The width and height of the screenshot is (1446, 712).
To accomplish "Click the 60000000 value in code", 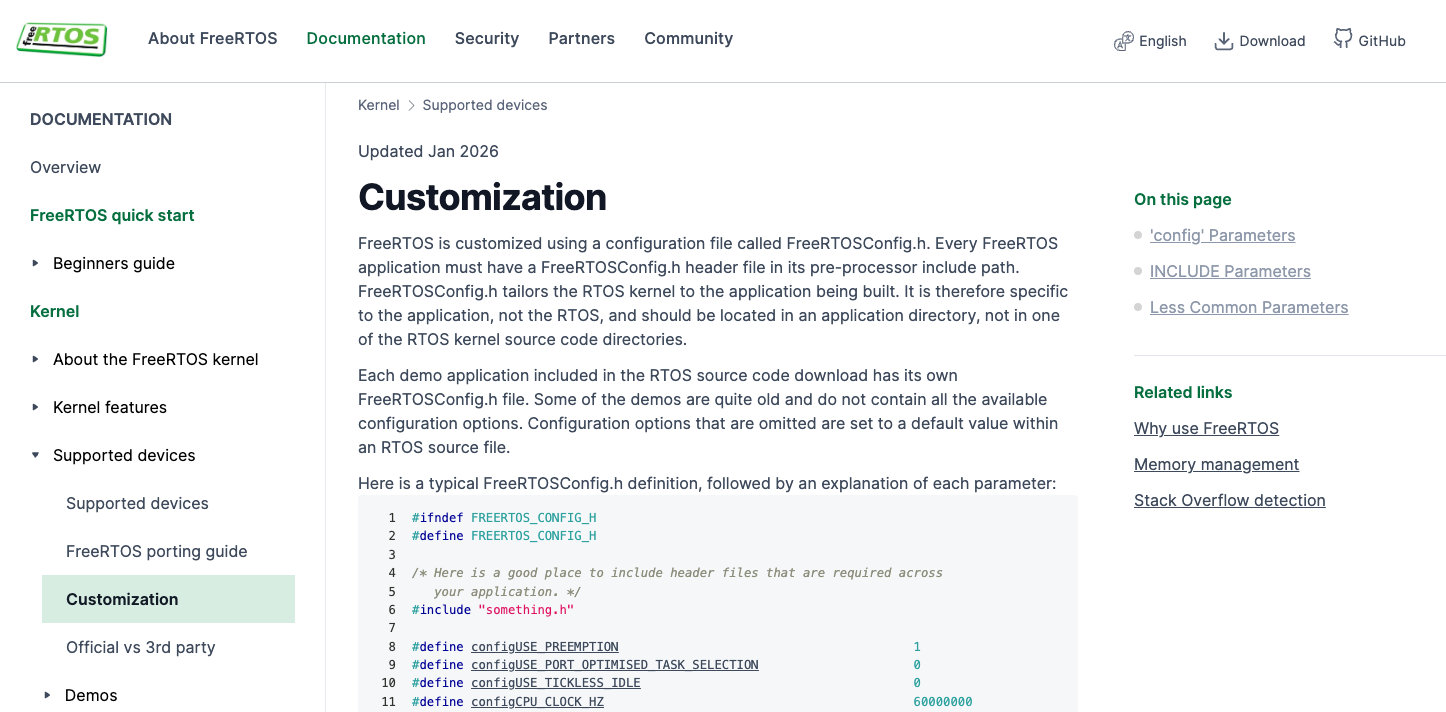I will click(x=943, y=702).
